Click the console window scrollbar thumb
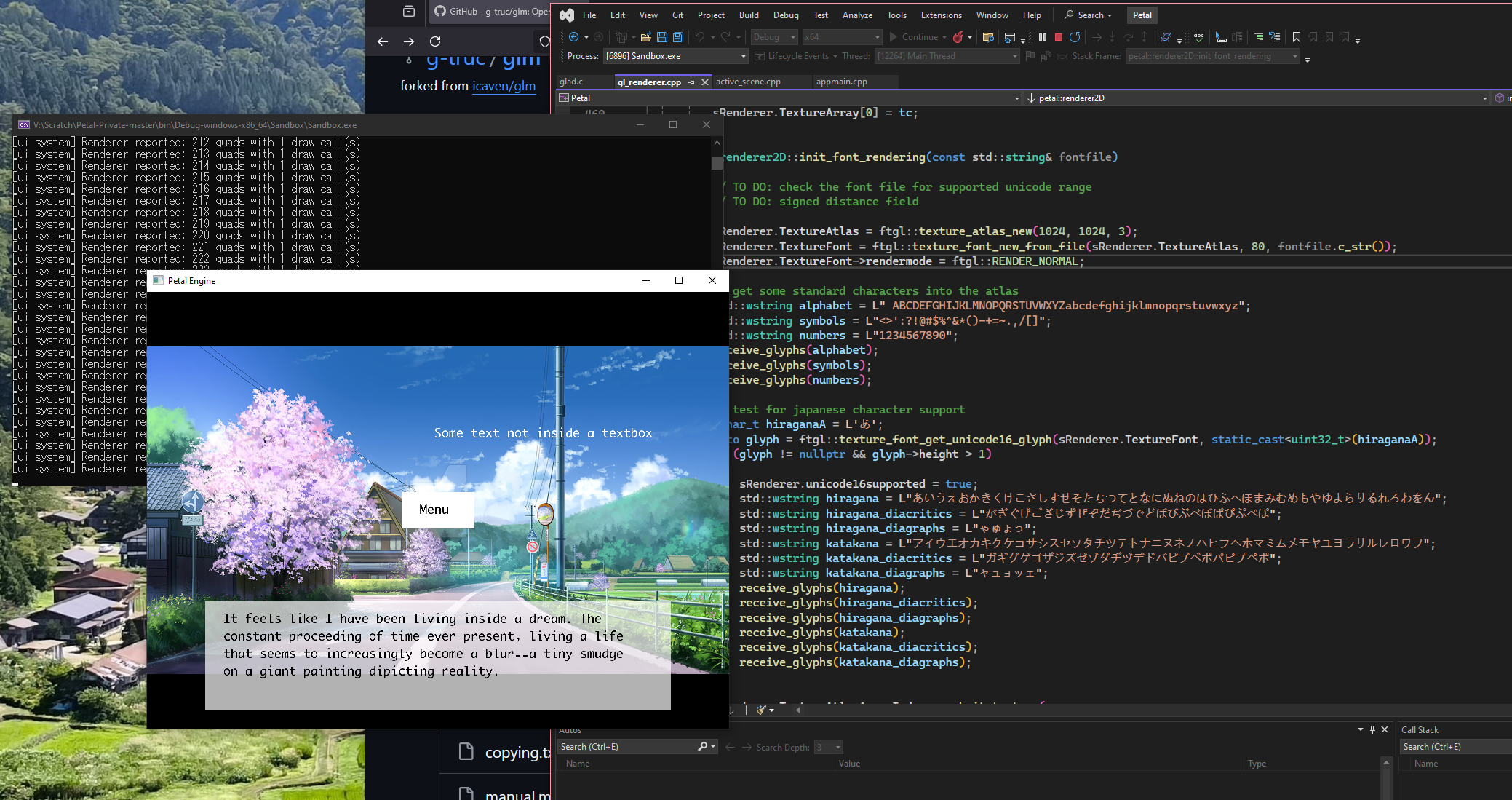The width and height of the screenshot is (1512, 800). pyautogui.click(x=717, y=164)
